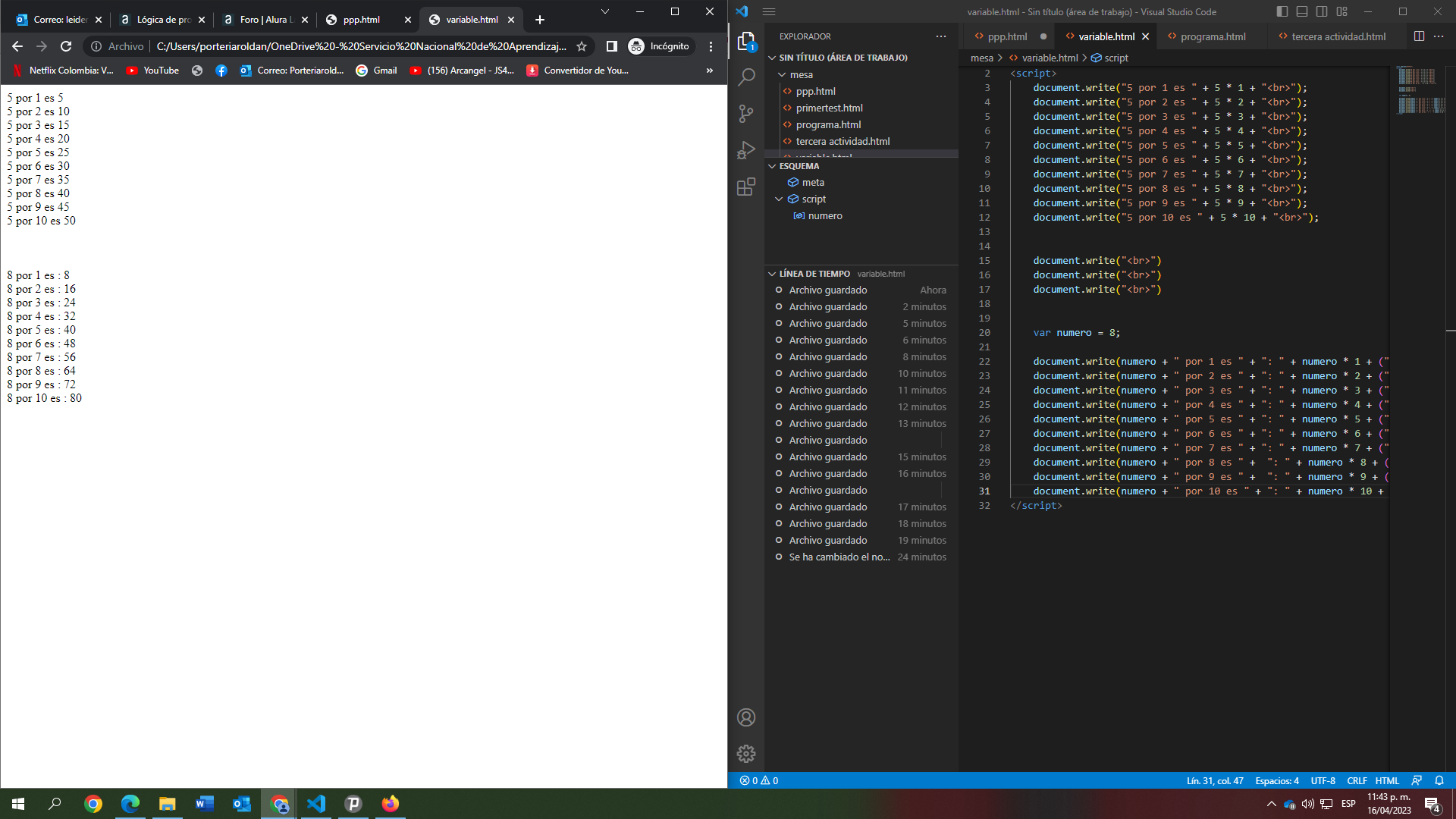Open the Source Control view

pyautogui.click(x=746, y=114)
